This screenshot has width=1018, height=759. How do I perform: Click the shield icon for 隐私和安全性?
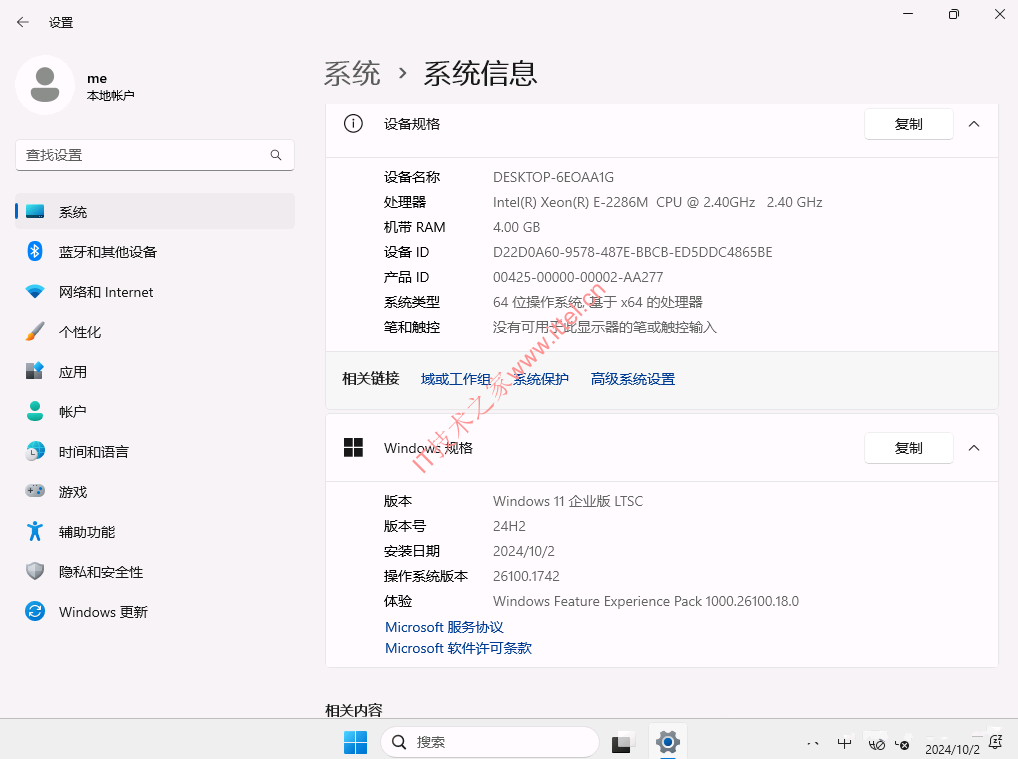click(35, 571)
